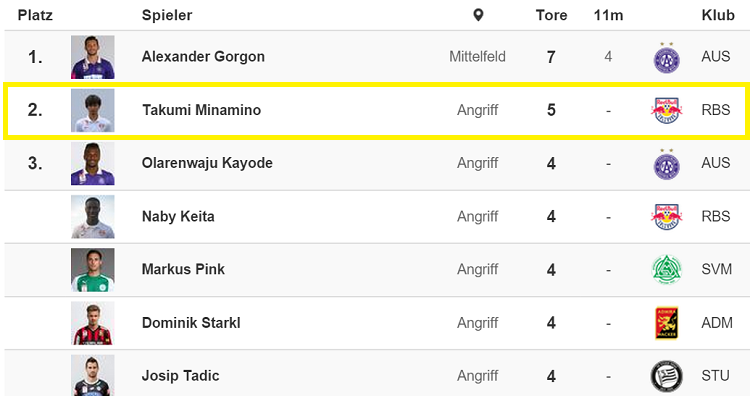This screenshot has height=396, width=750.
Task: Click Austria Wien logo in Olarenwaju Kayode row
Action: click(x=667, y=164)
